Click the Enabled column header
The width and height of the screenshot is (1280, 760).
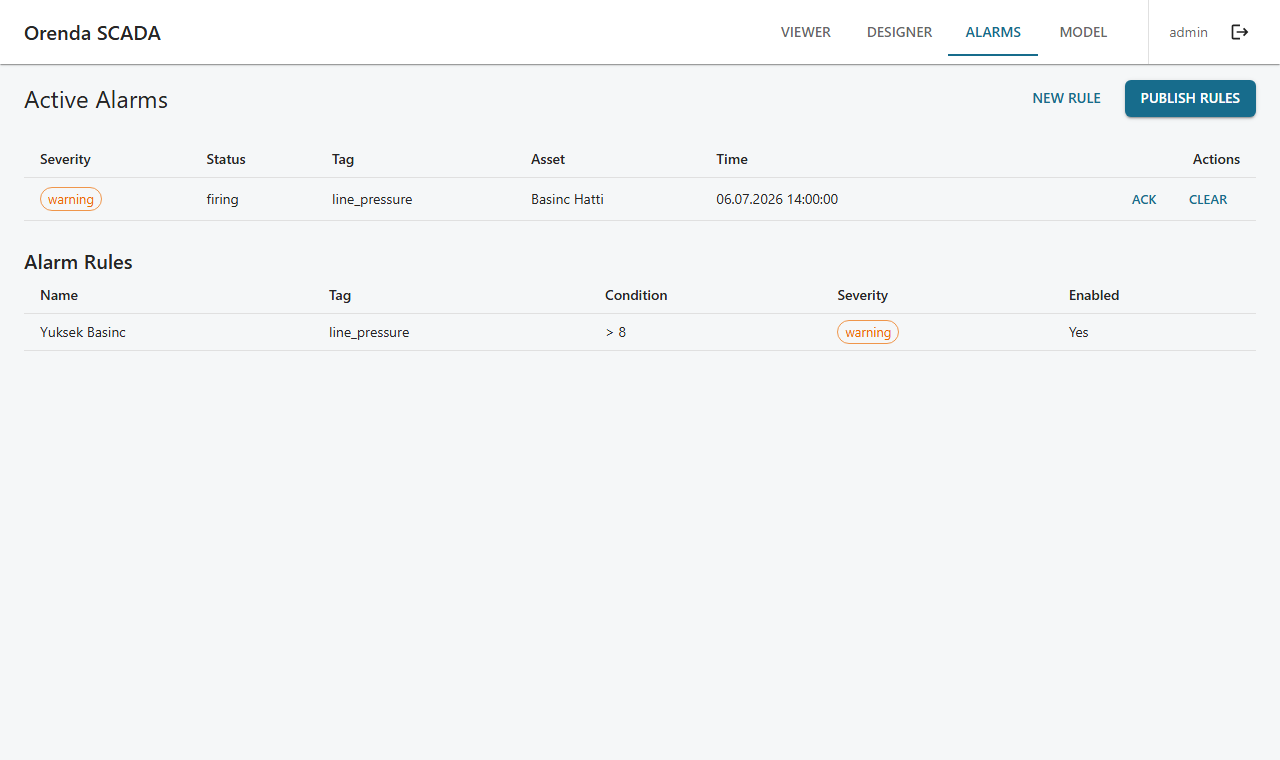[x=1094, y=295]
